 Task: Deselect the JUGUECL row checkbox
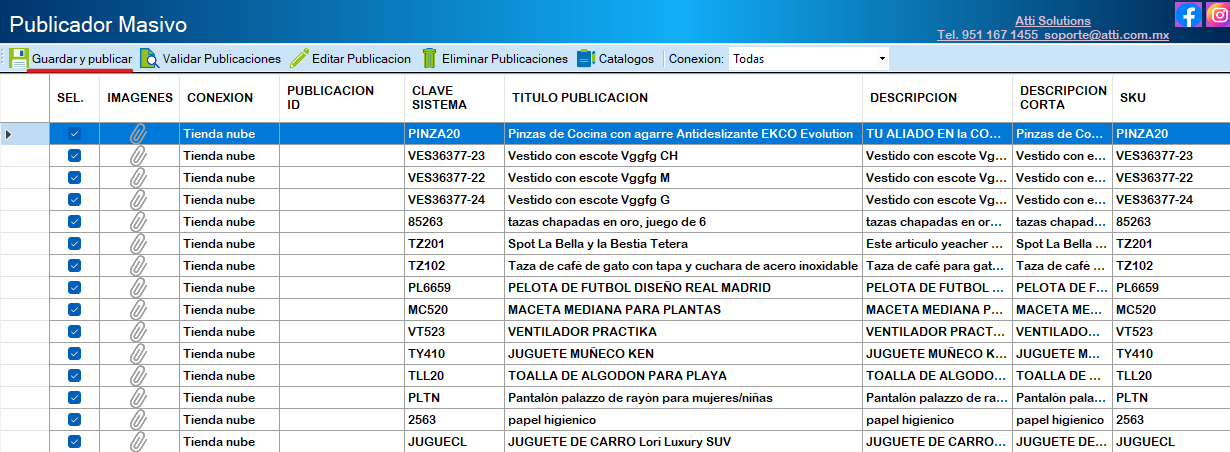tap(74, 442)
